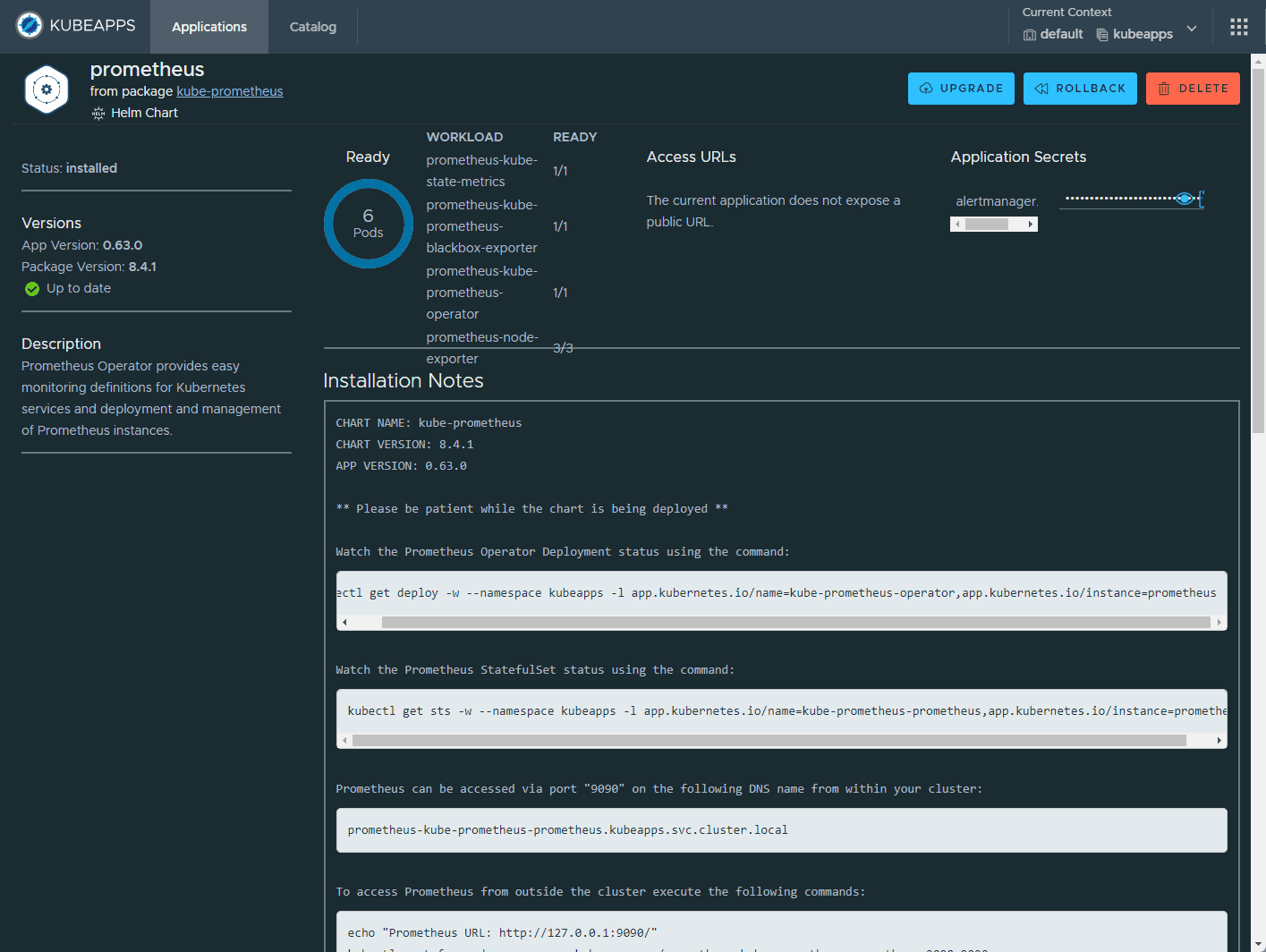Click the KUBEAPPS brand text

tap(92, 26)
